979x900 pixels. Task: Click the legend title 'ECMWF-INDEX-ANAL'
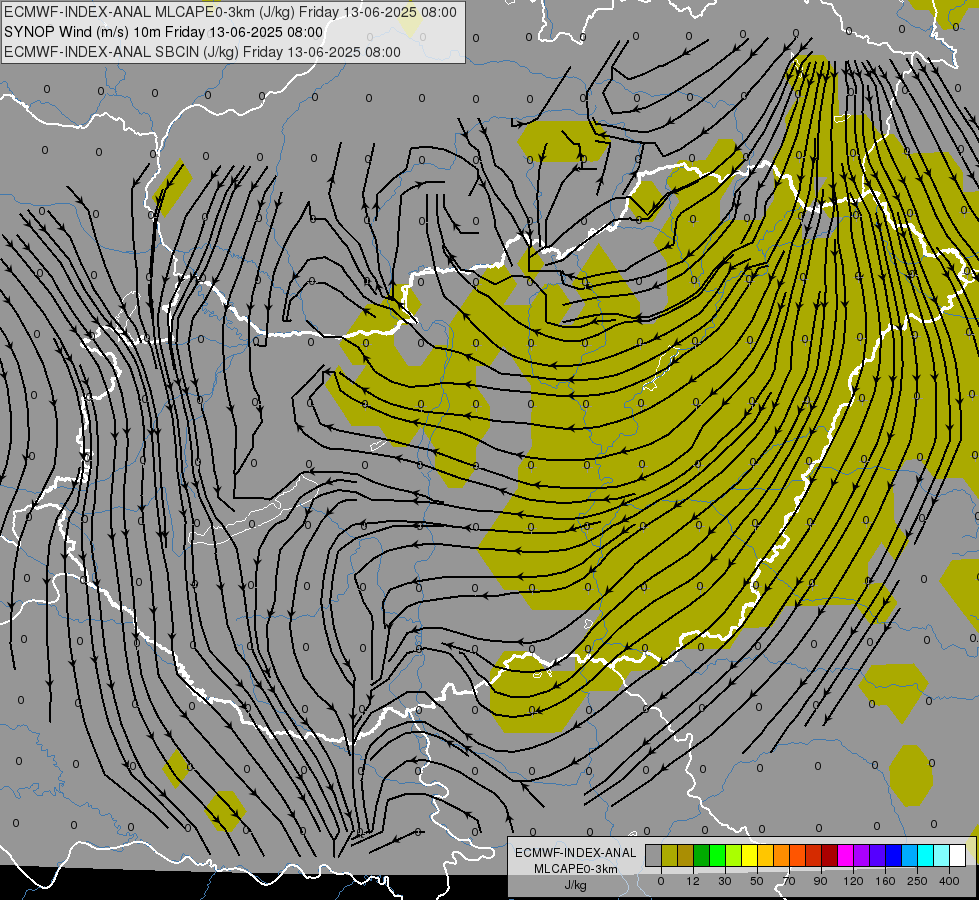(x=576, y=853)
